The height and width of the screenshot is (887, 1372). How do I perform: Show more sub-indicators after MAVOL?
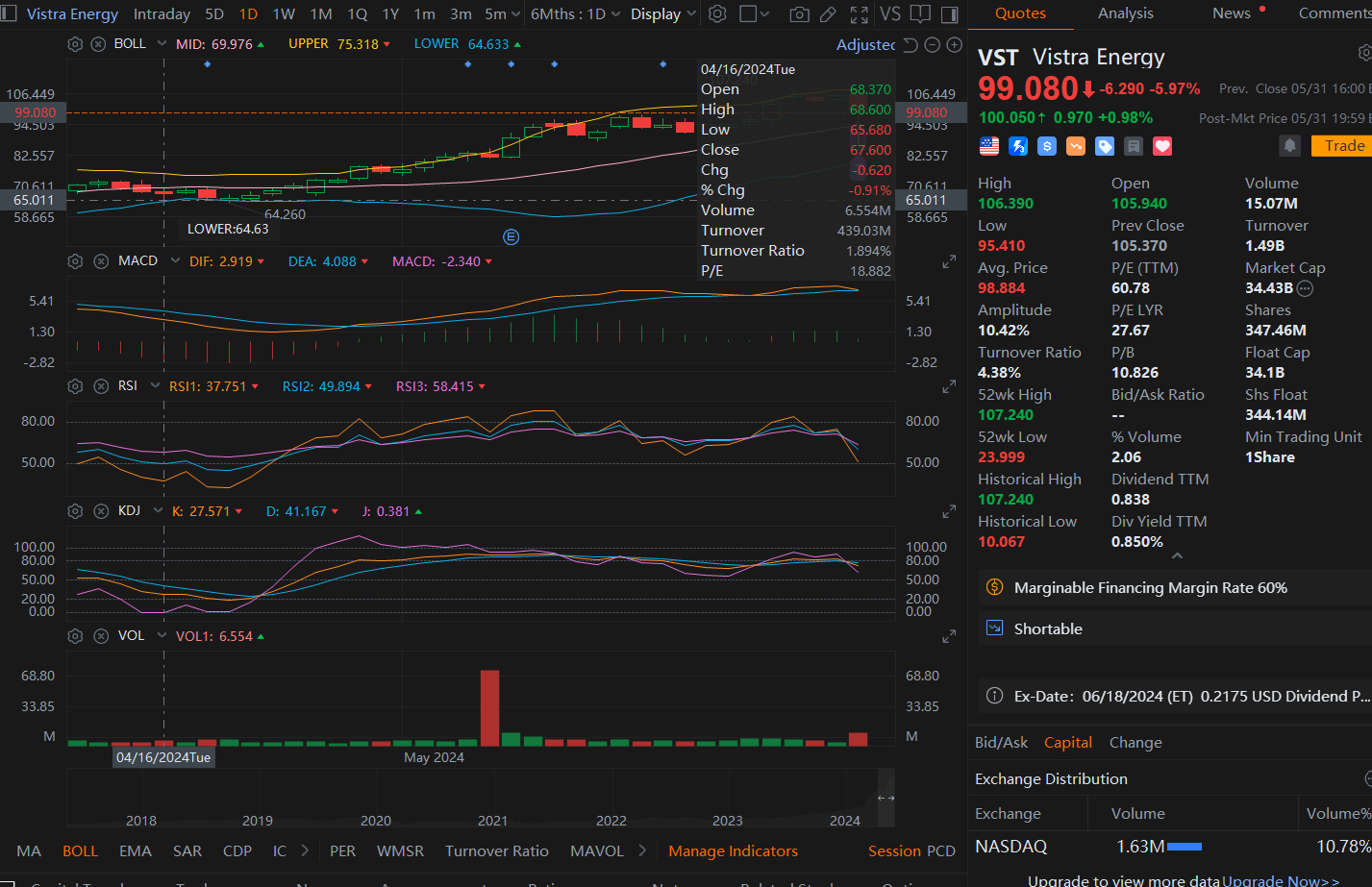(642, 850)
